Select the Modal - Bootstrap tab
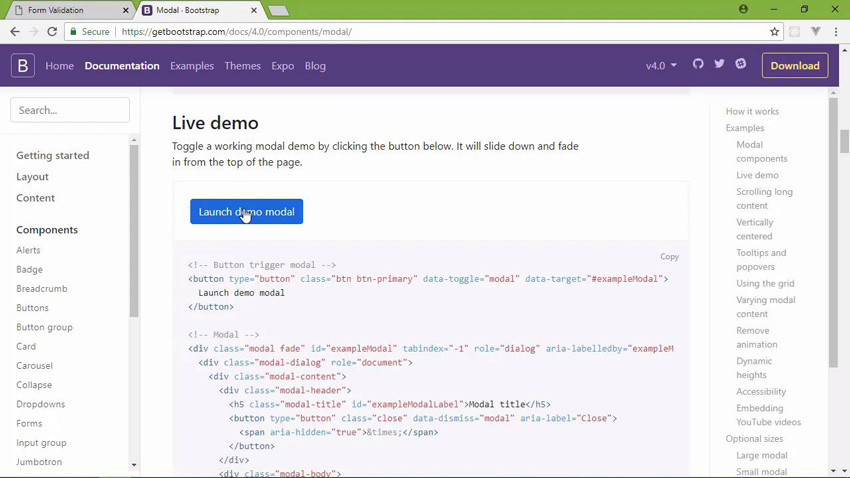 click(198, 10)
